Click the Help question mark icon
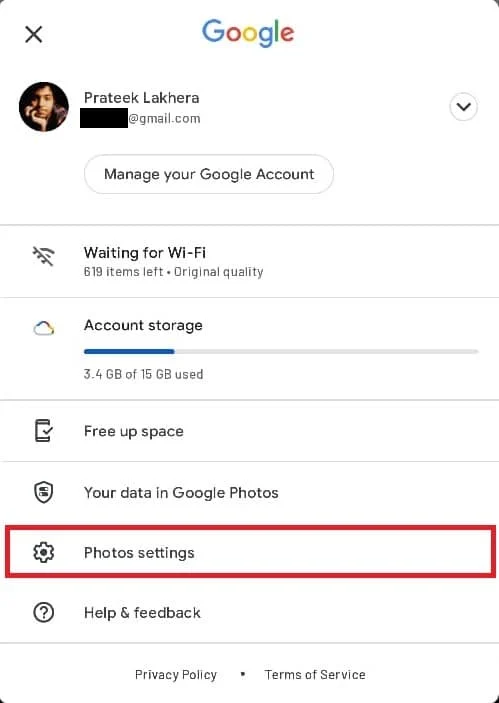This screenshot has height=703, width=499. pyautogui.click(x=43, y=612)
